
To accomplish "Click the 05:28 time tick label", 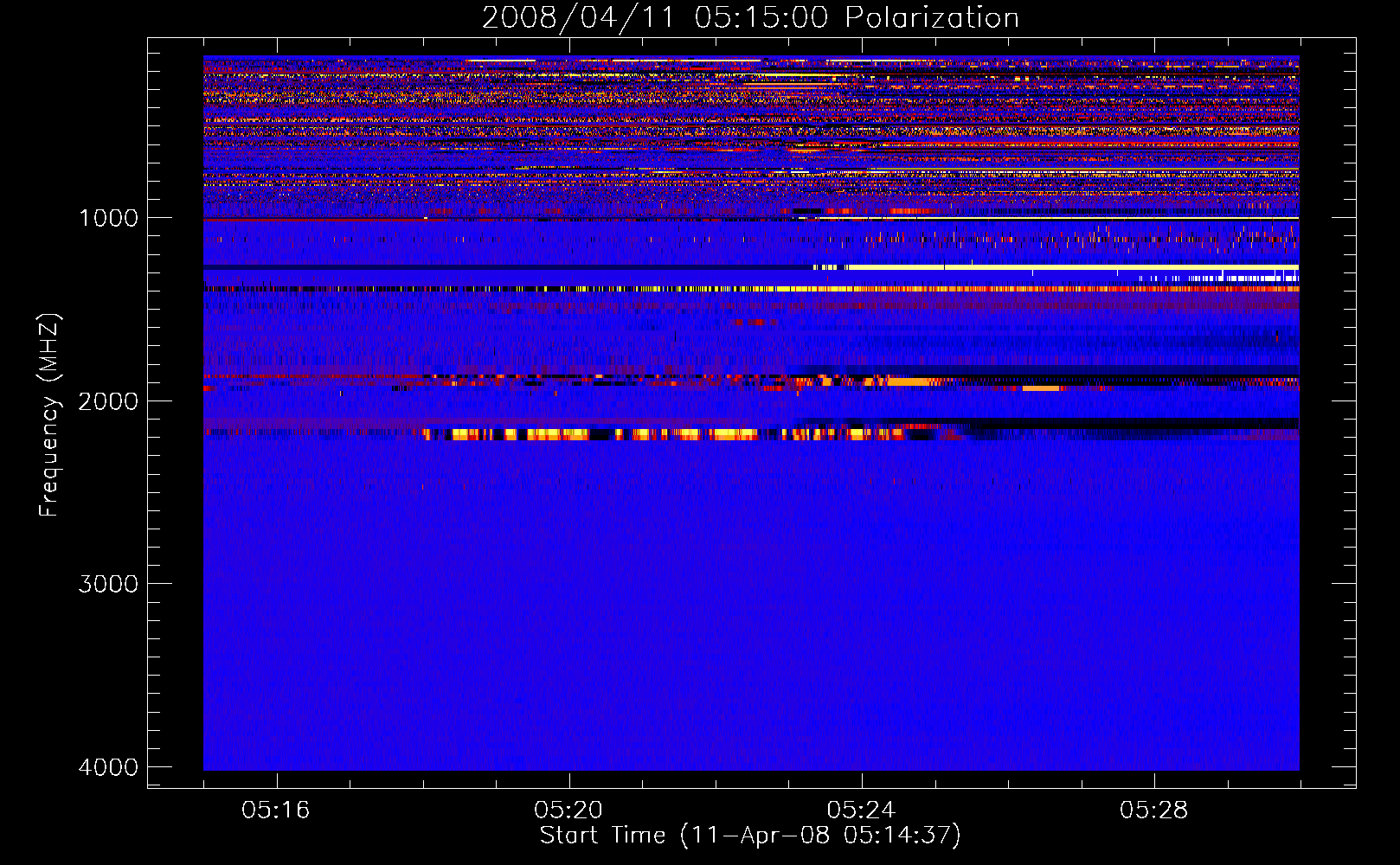I will point(1154,811).
